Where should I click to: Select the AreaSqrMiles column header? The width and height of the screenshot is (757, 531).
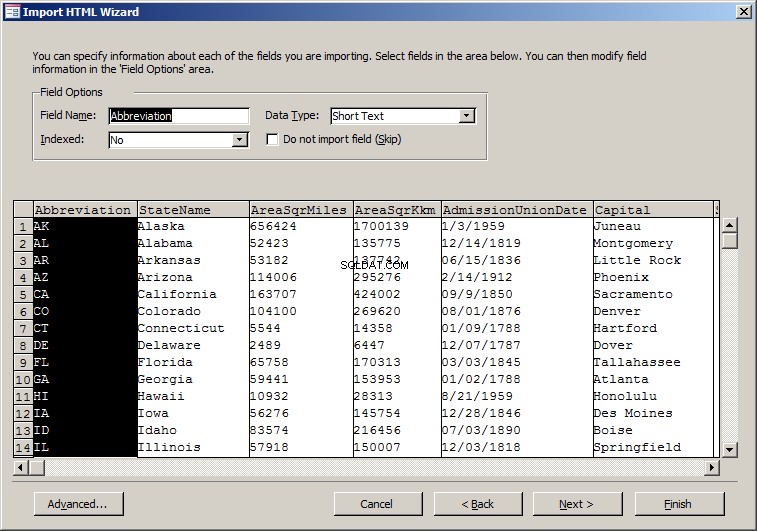pyautogui.click(x=301, y=210)
